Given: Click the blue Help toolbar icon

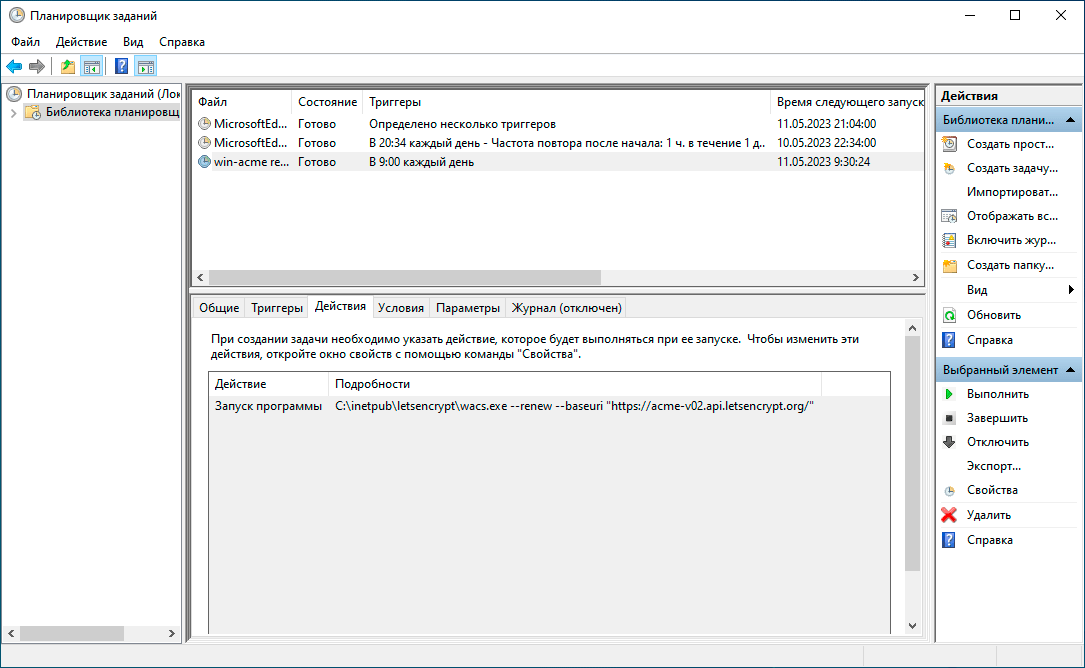Looking at the screenshot, I should pos(121,67).
